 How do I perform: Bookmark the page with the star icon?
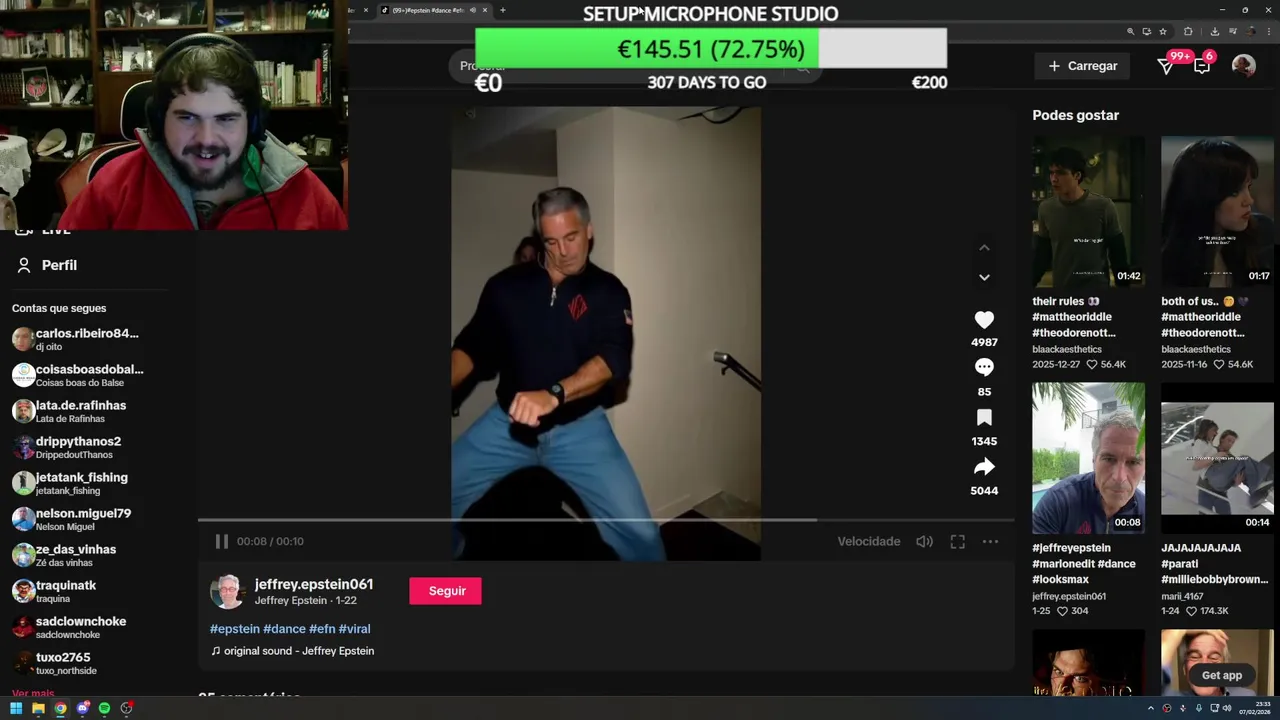(x=1163, y=31)
